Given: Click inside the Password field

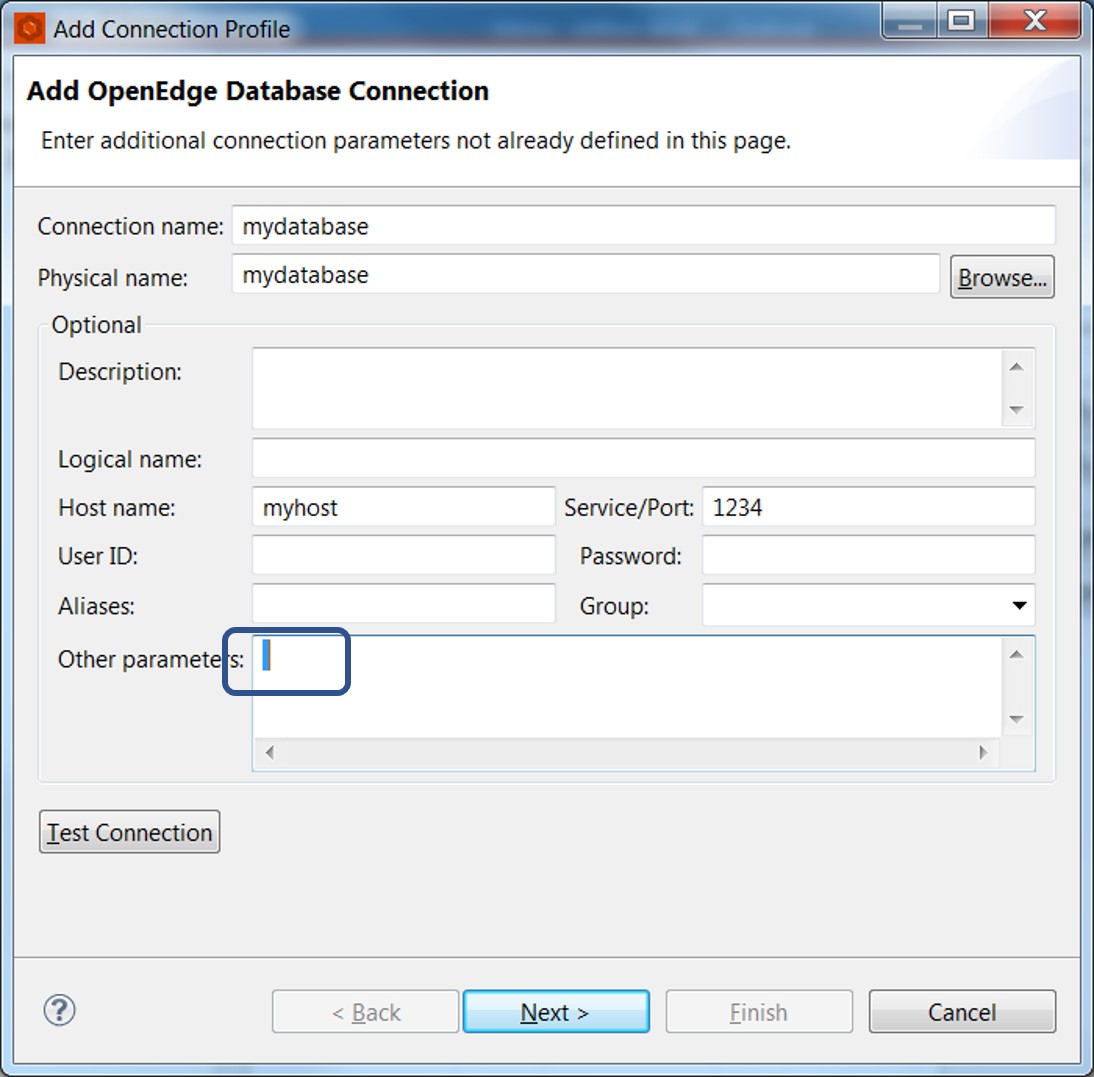Looking at the screenshot, I should click(x=868, y=555).
